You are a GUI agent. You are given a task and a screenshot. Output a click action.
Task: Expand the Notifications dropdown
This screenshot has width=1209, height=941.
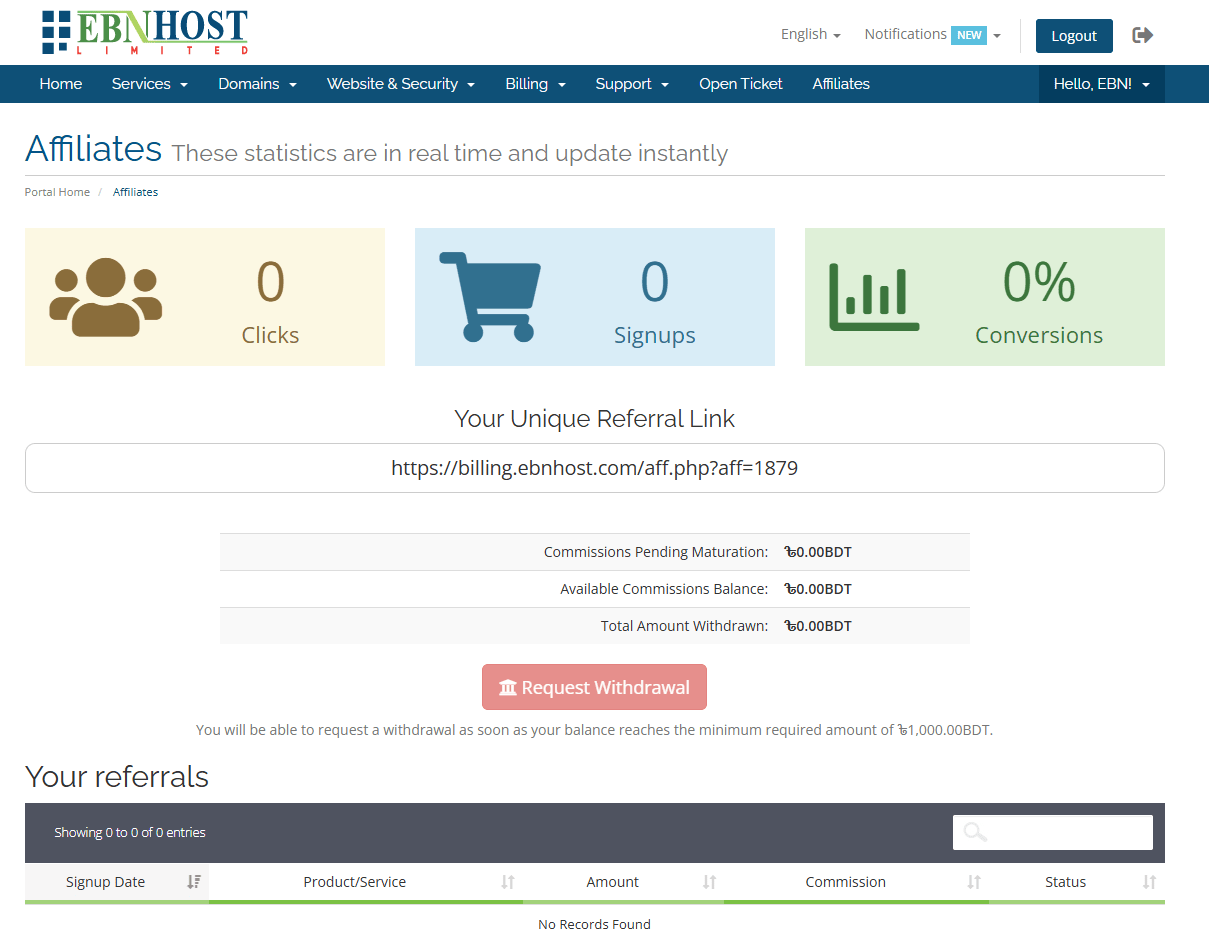[932, 34]
